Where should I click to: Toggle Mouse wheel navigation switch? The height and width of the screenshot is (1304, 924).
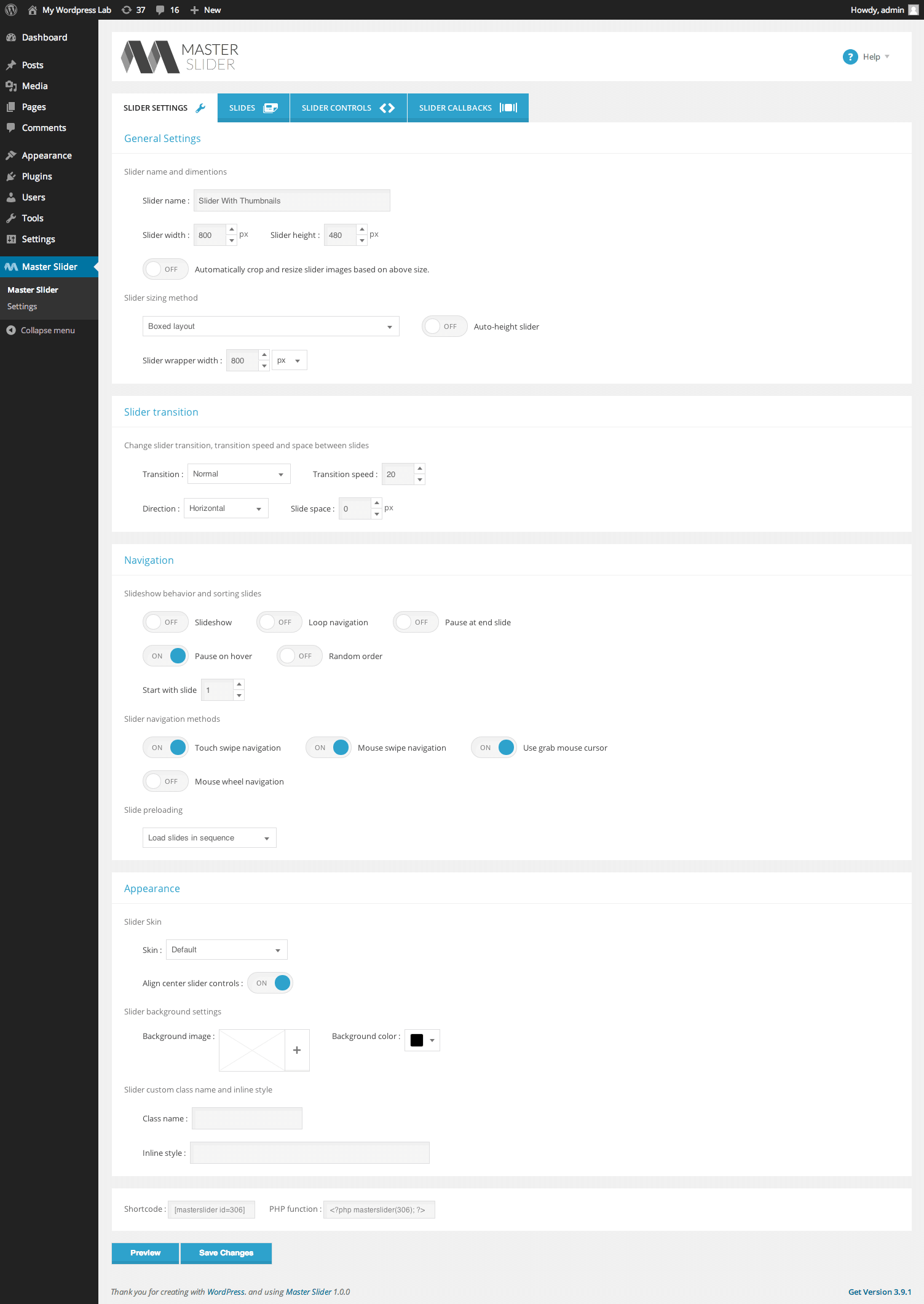pyautogui.click(x=165, y=781)
